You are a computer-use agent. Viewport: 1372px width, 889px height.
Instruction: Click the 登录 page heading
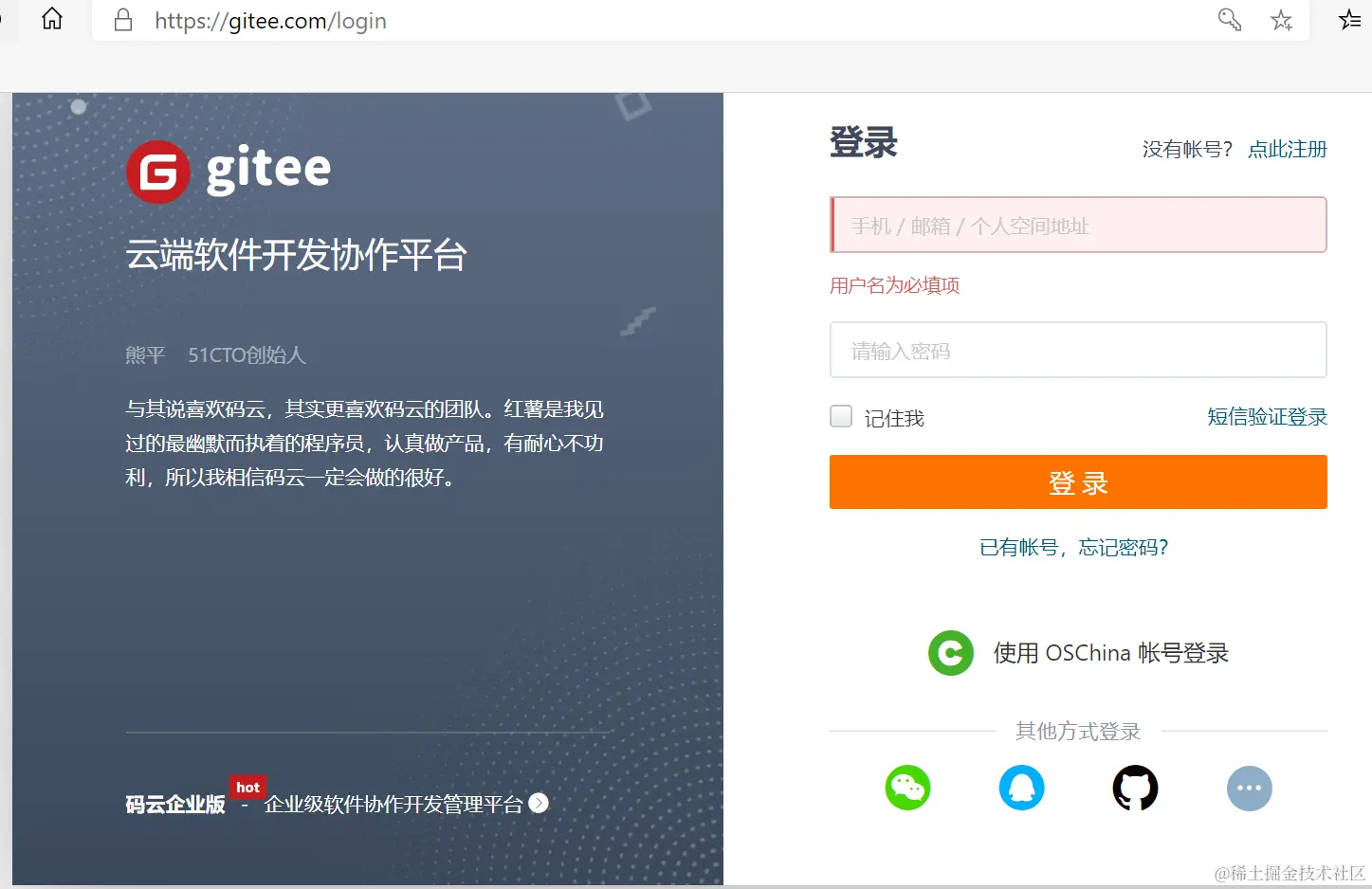click(x=863, y=143)
